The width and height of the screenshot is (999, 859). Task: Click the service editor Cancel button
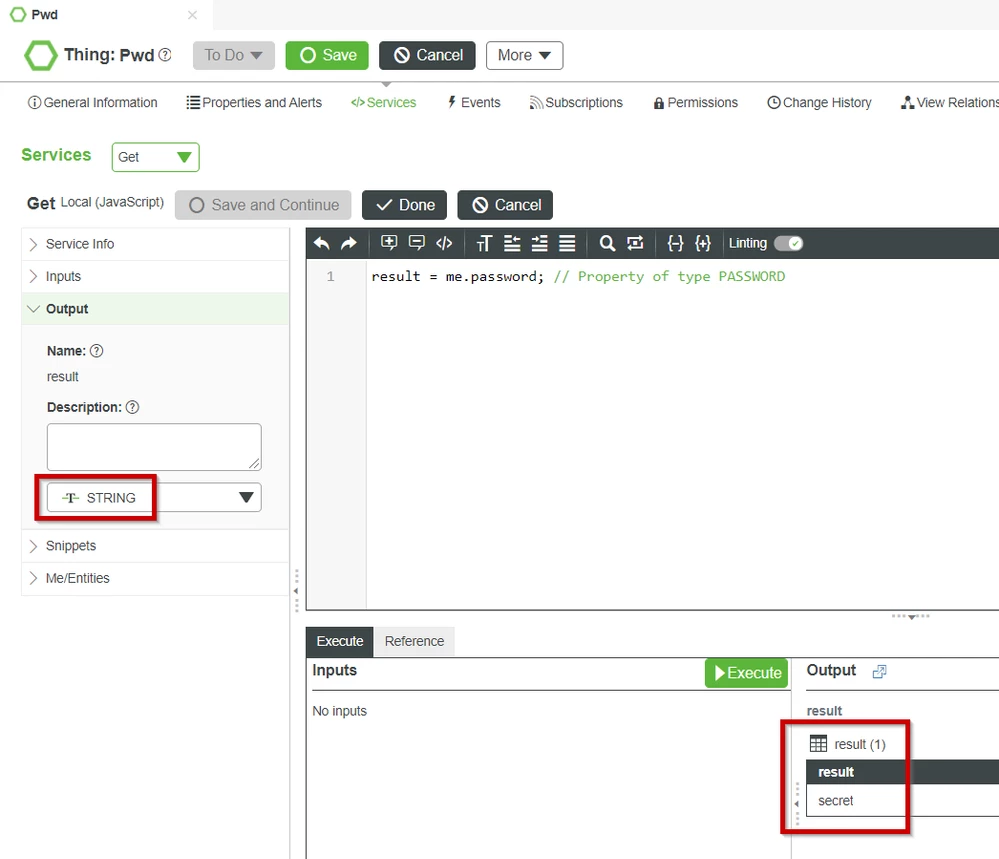tap(505, 205)
